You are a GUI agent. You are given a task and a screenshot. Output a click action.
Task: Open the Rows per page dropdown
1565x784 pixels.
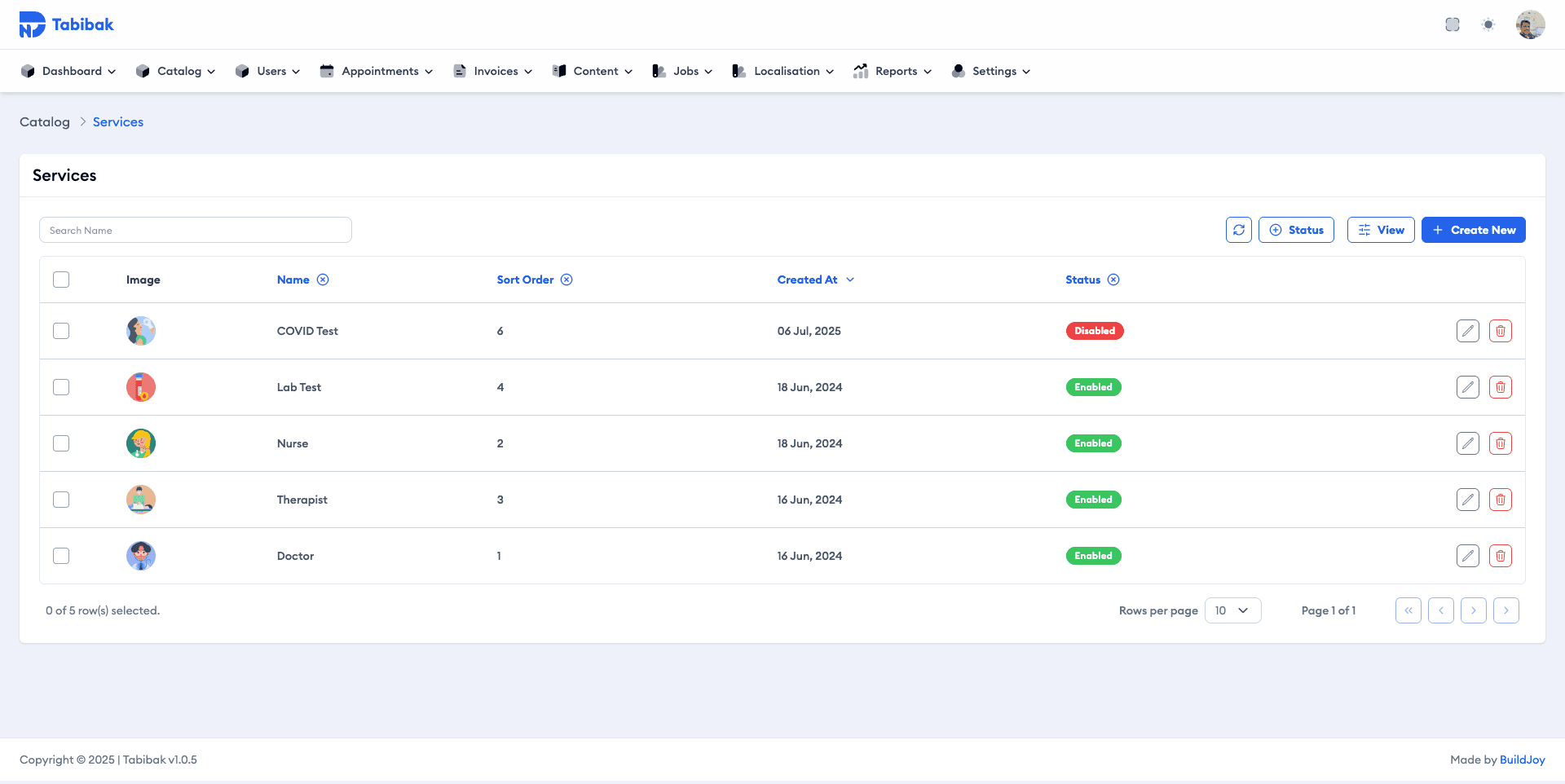click(1232, 610)
